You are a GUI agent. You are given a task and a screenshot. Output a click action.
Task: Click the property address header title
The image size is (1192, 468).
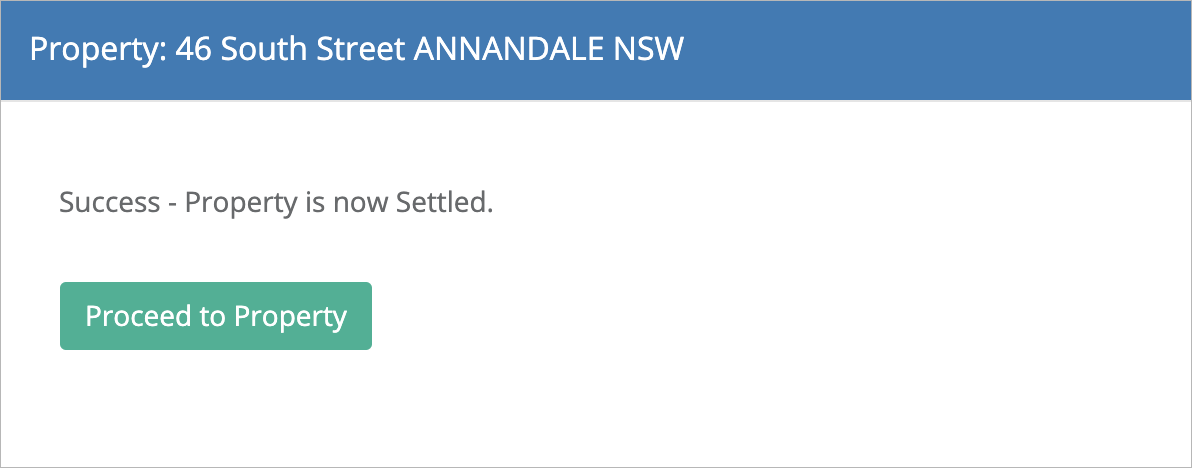pyautogui.click(x=357, y=50)
